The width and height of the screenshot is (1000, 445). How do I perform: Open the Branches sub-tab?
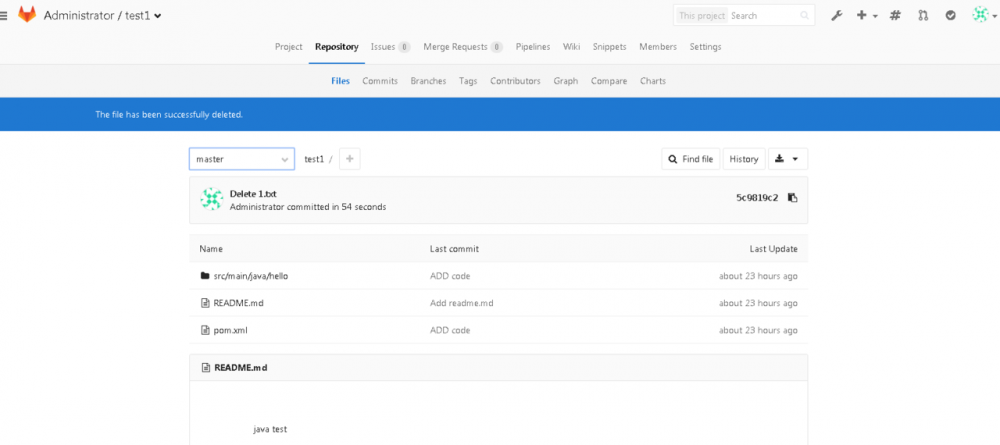428,81
